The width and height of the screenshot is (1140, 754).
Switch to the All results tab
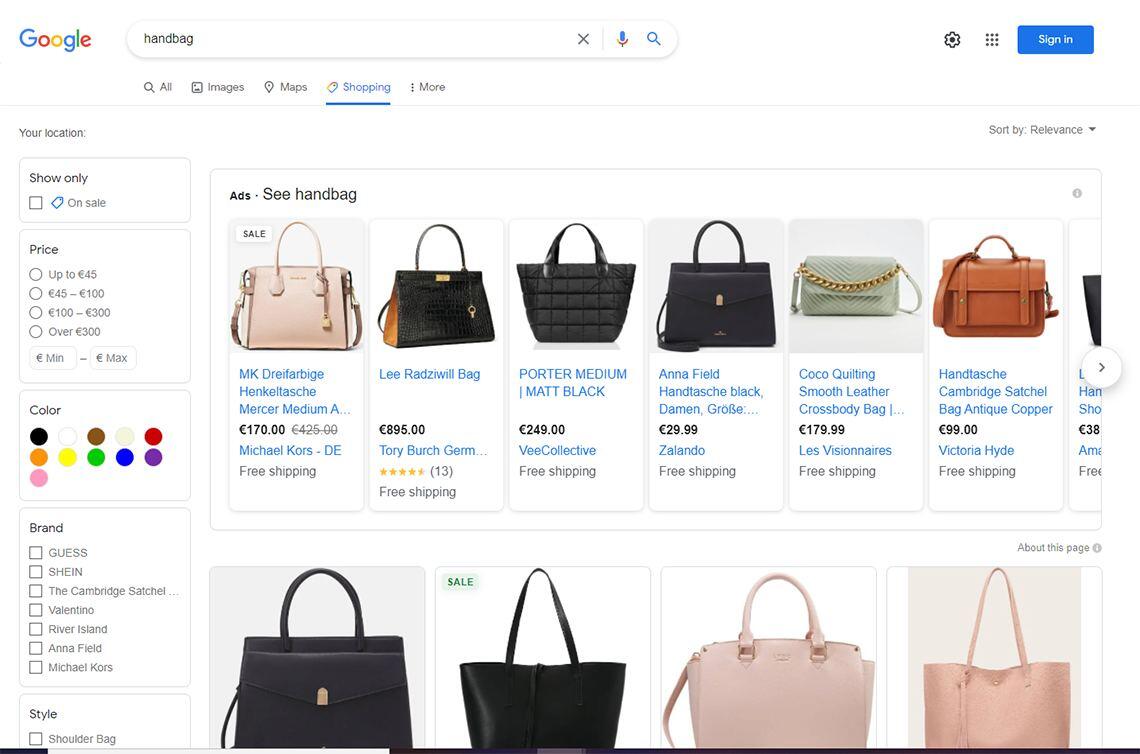point(158,87)
